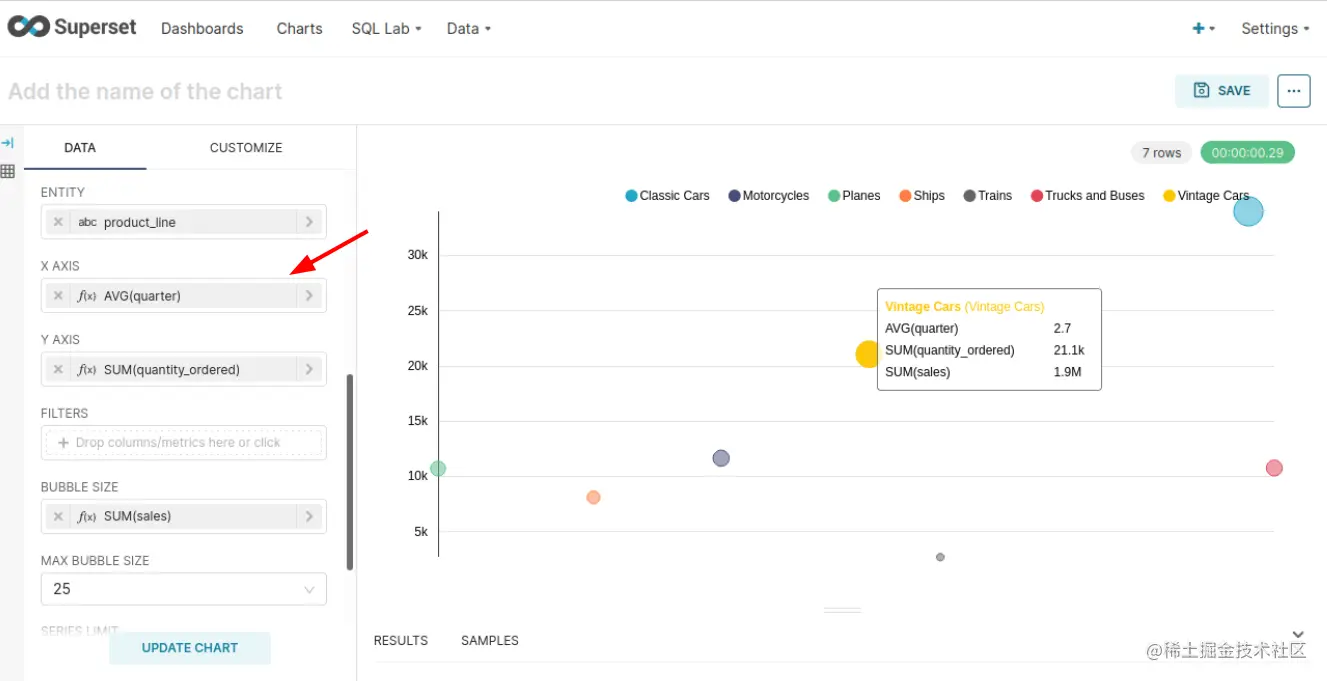Image resolution: width=1327 pixels, height=681 pixels.
Task: Remove product_line from Entity field
Action: pyautogui.click(x=59, y=222)
